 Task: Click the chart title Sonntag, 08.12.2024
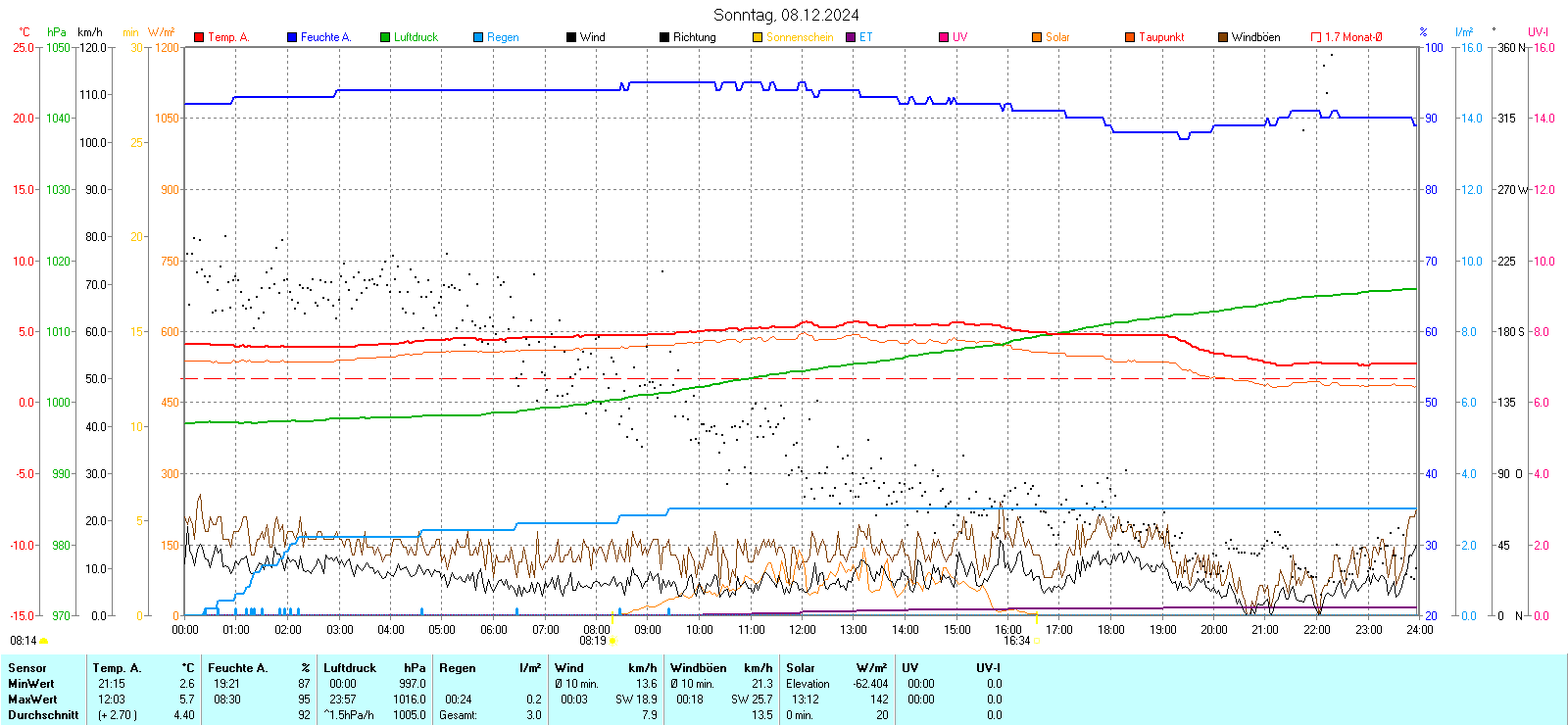(x=786, y=15)
